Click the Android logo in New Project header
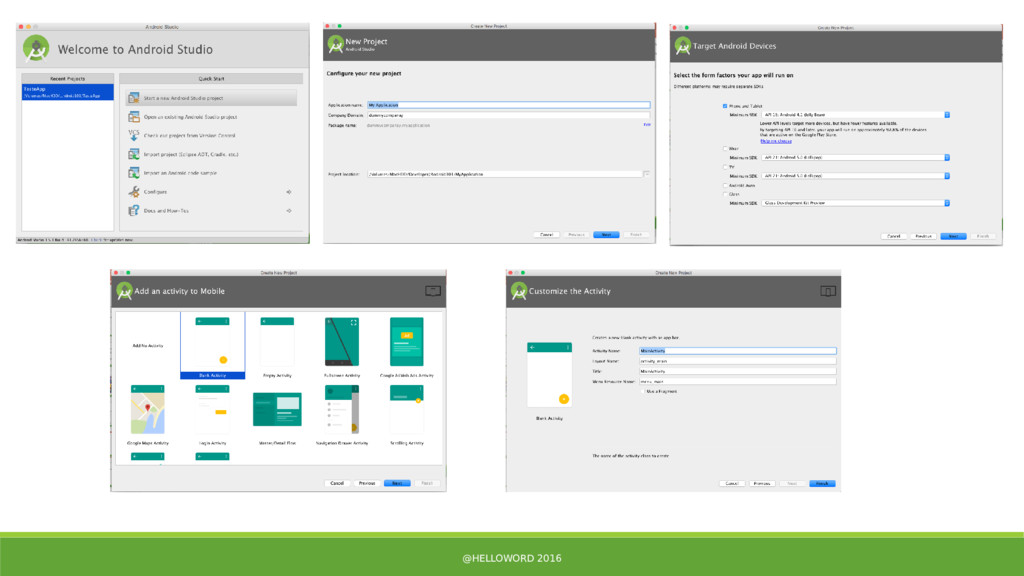This screenshot has width=1024, height=576. (336, 44)
